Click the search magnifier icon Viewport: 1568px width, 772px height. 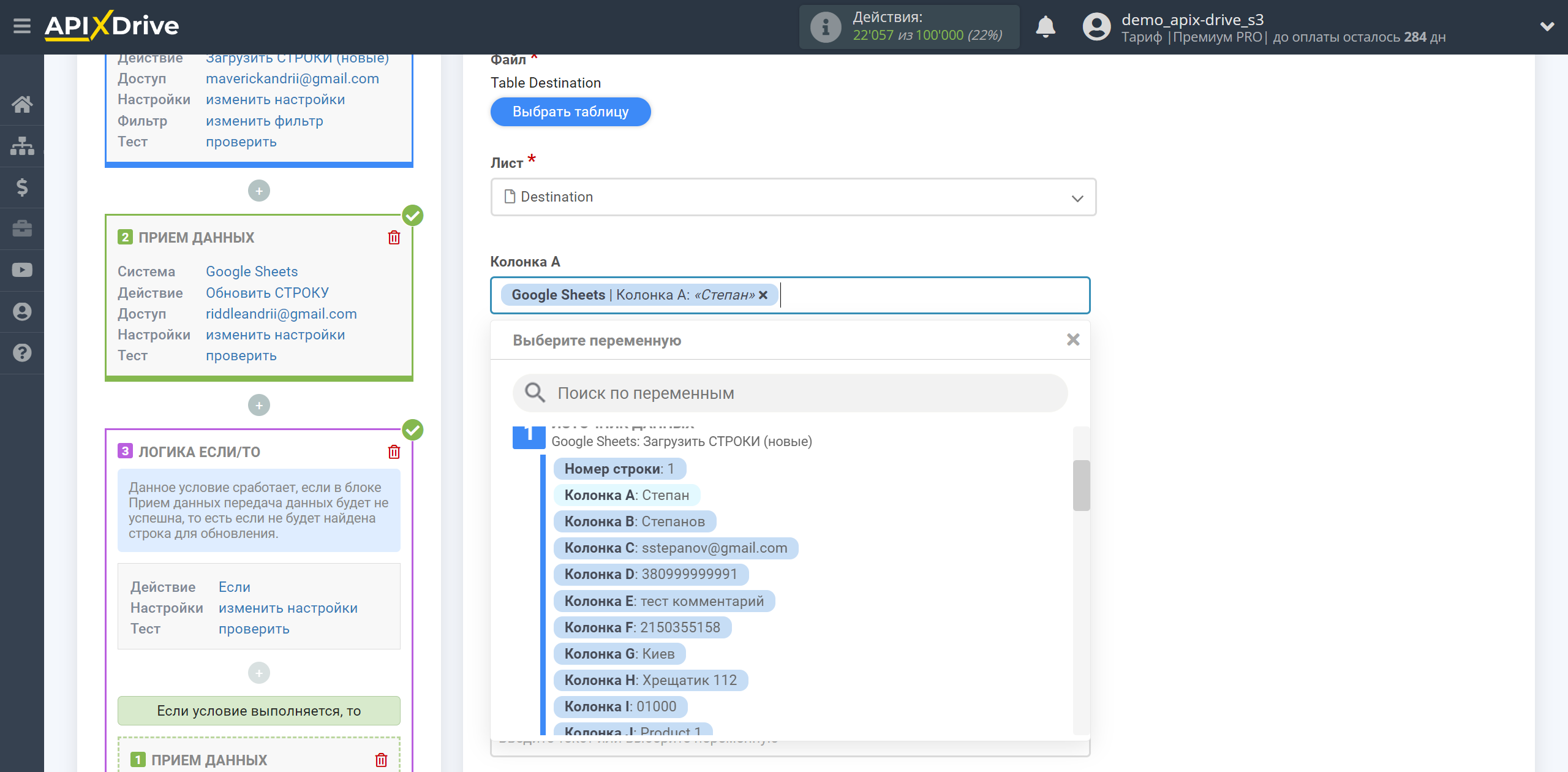point(535,393)
